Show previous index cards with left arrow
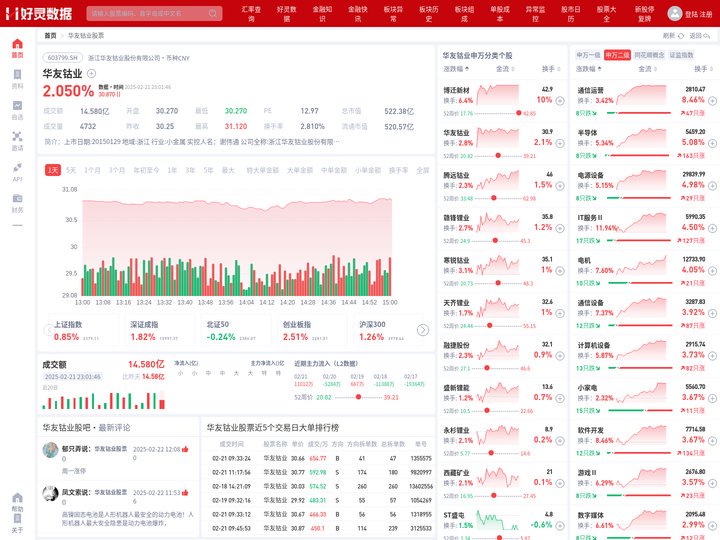The width and height of the screenshot is (720, 540). [x=48, y=330]
